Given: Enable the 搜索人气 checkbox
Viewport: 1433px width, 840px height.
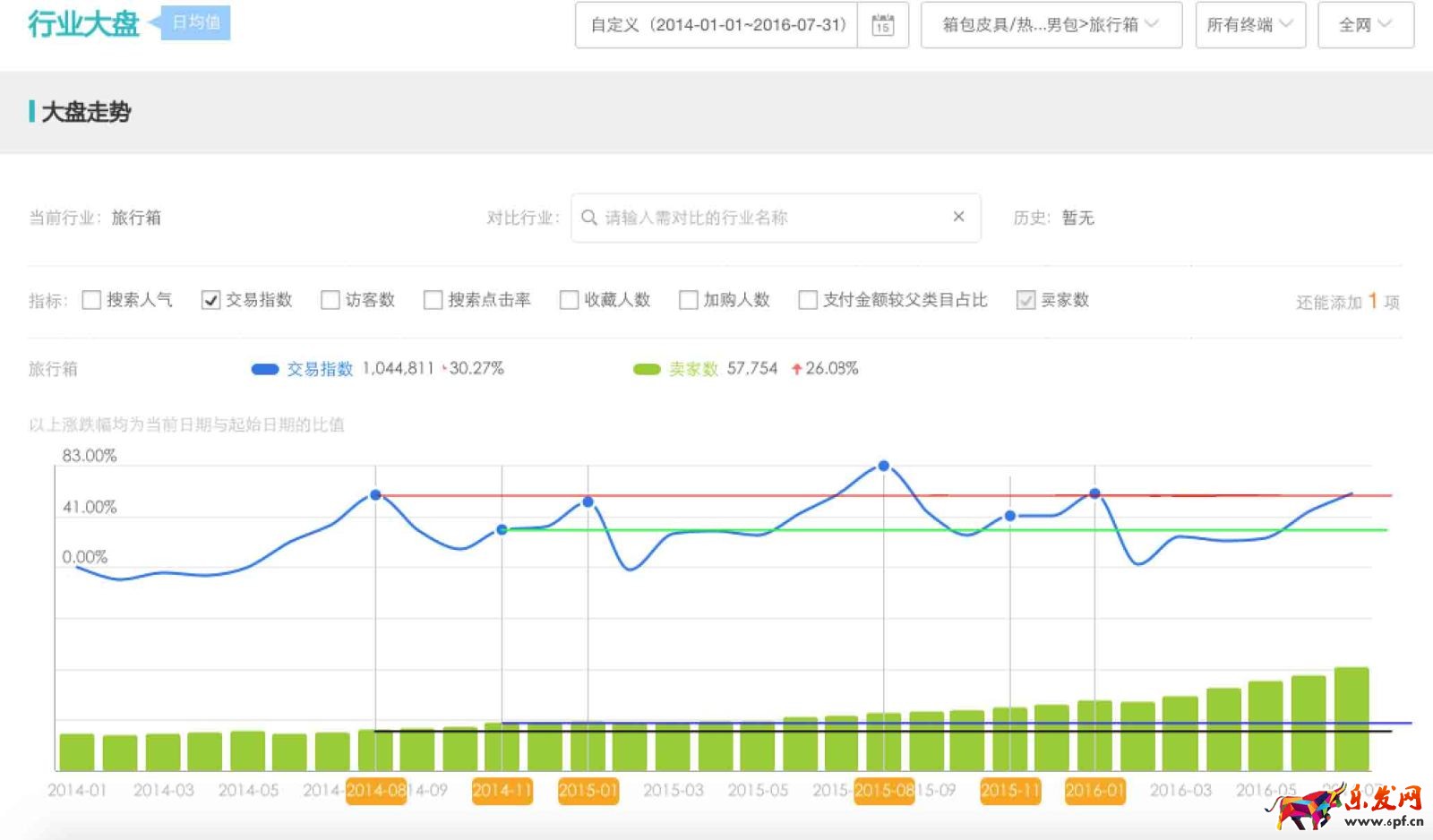Looking at the screenshot, I should pyautogui.click(x=90, y=299).
